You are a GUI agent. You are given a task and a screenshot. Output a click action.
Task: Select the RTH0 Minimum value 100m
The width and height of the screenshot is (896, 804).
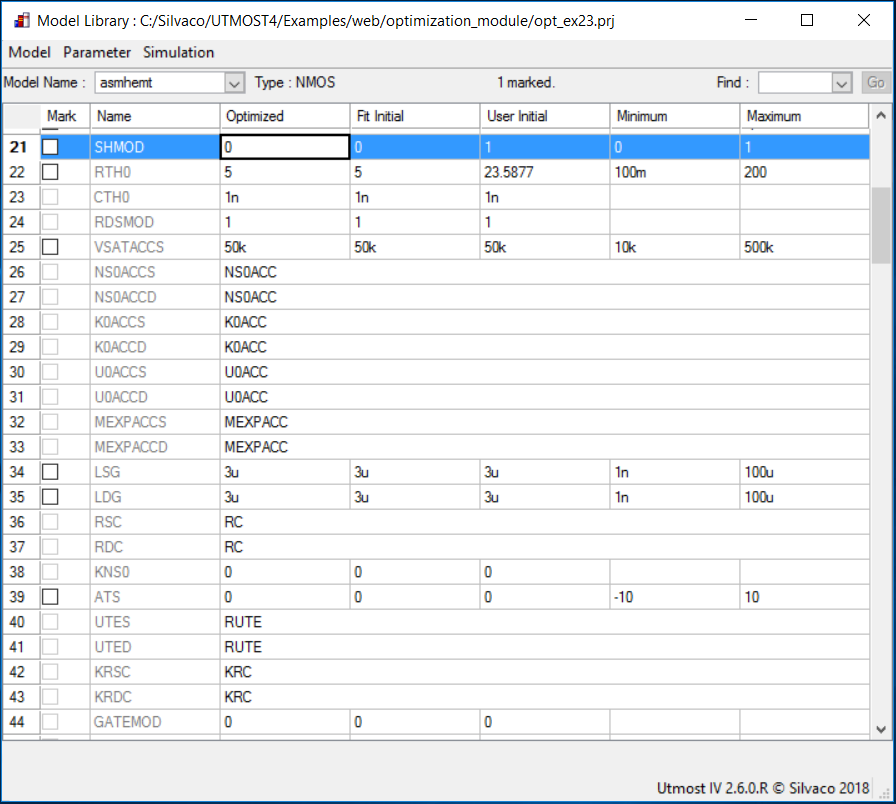coord(675,172)
